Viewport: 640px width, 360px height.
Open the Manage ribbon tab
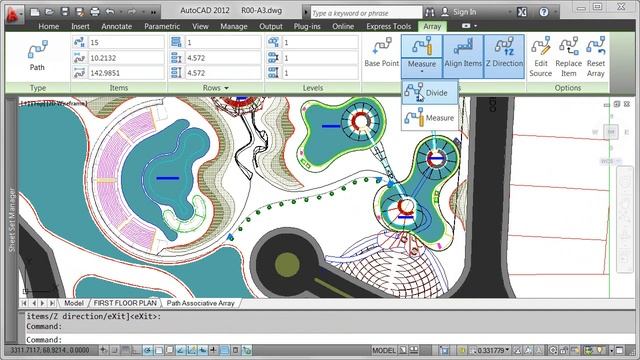click(x=233, y=27)
